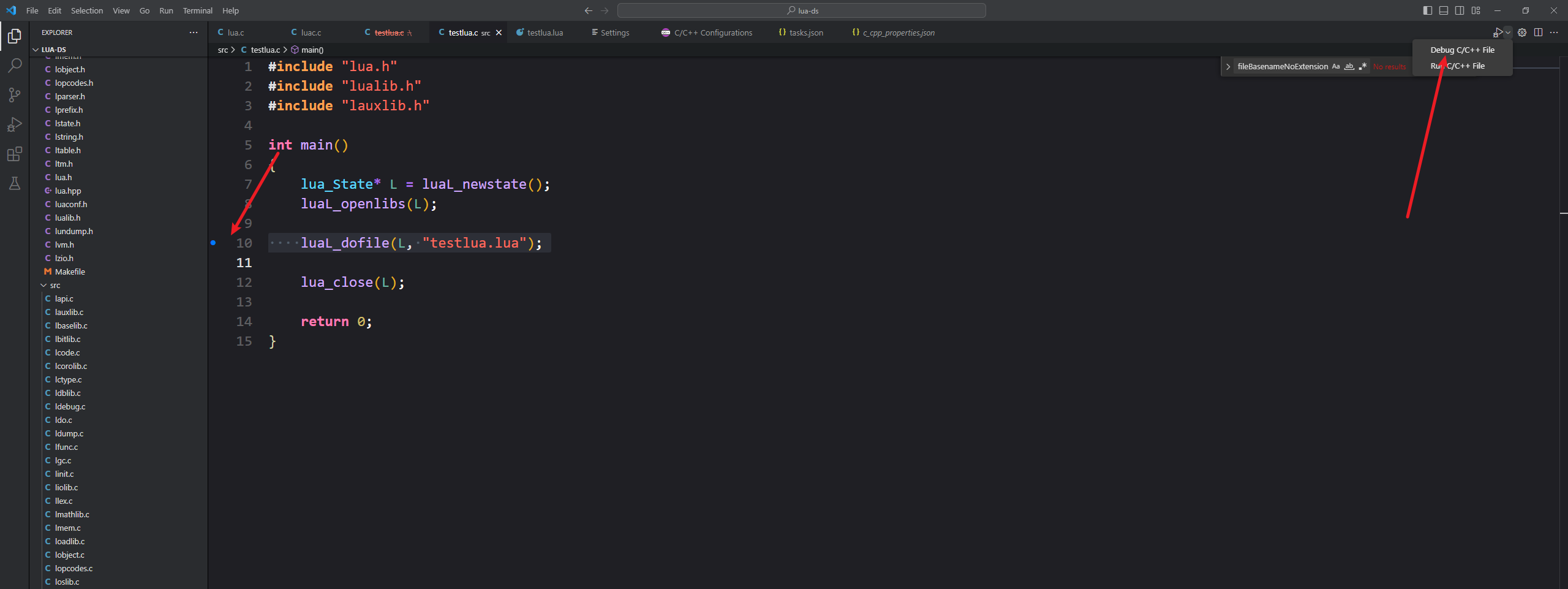The height and width of the screenshot is (589, 1568).
Task: Click the editor gear settings icon
Action: tap(1522, 32)
